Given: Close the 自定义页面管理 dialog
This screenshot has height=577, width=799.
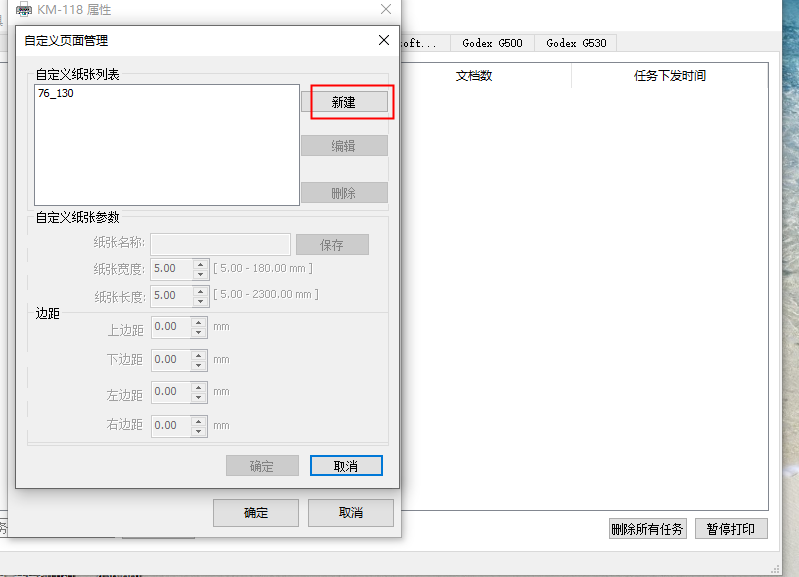Looking at the screenshot, I should 383,40.
